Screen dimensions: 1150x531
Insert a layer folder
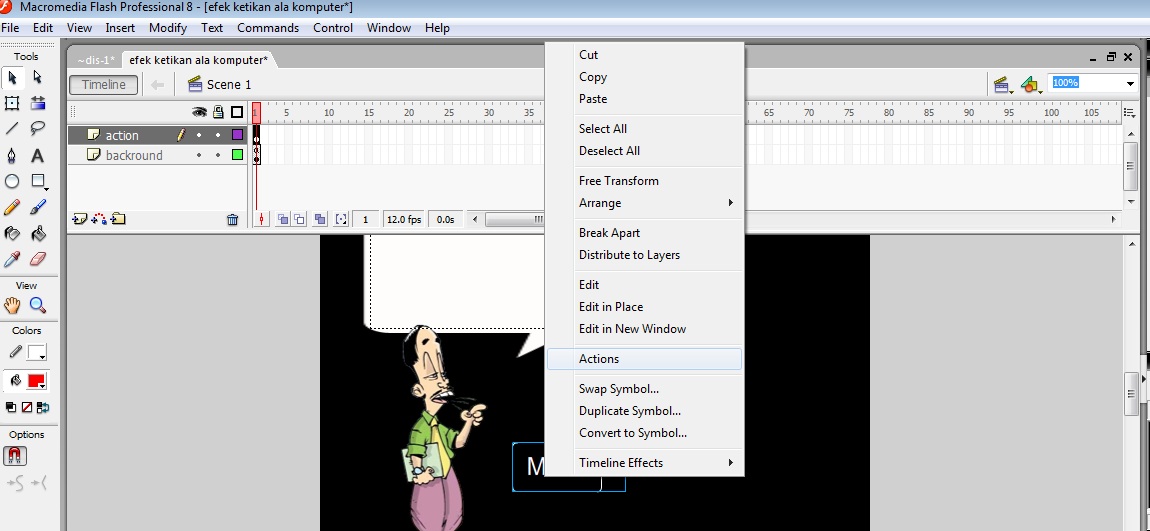[119, 219]
